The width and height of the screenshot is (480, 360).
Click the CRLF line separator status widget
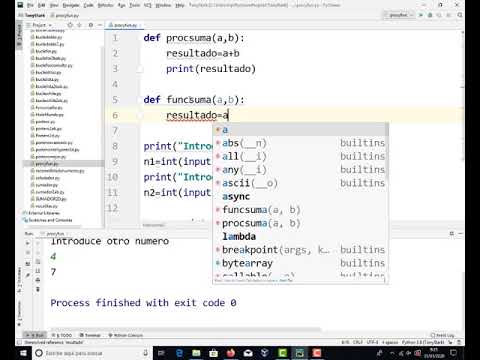point(358,342)
